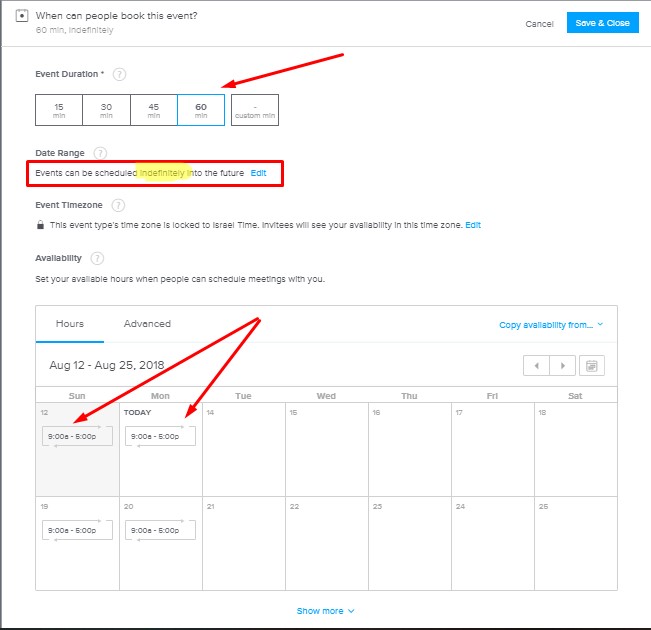Click the custom min duration field
Image resolution: width=651 pixels, height=630 pixels.
255,110
